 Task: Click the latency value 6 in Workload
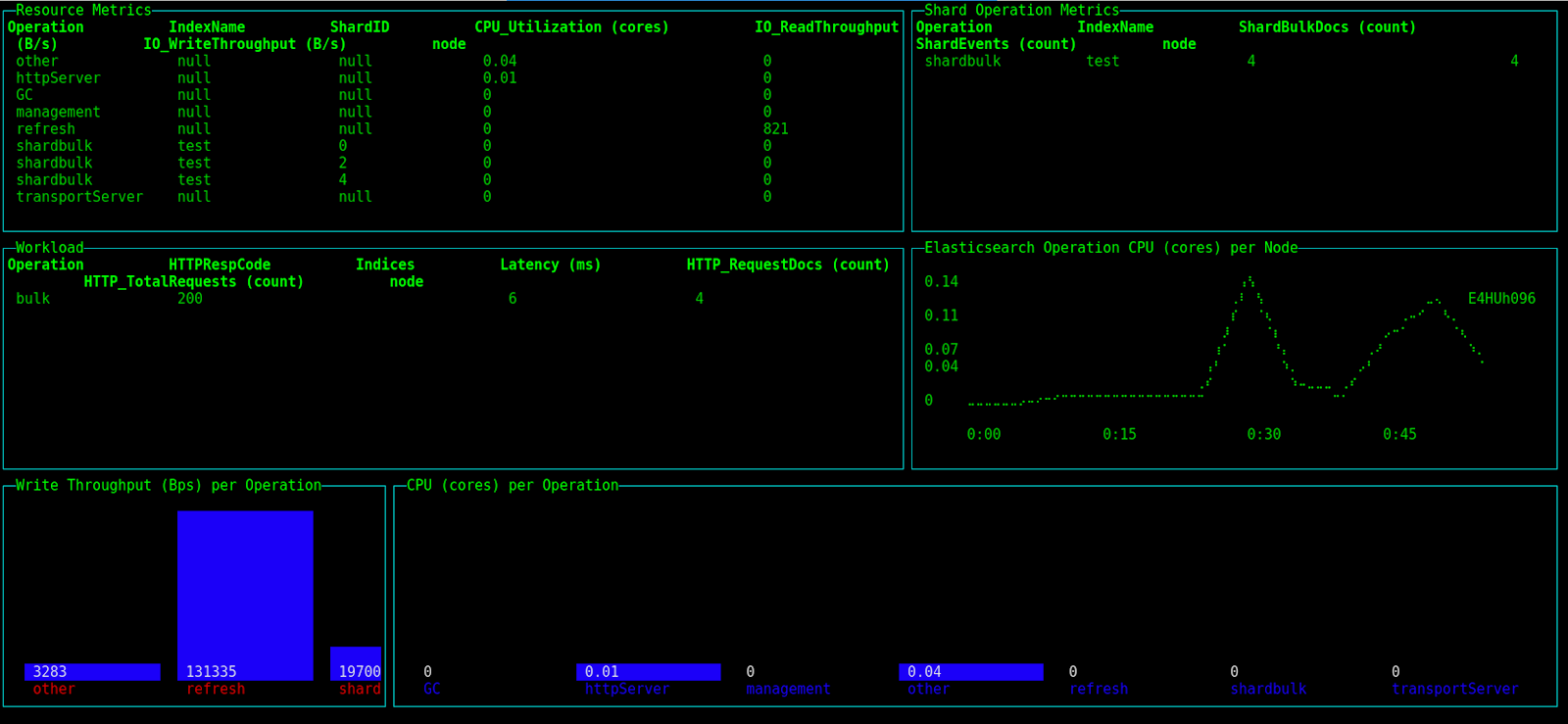[513, 299]
